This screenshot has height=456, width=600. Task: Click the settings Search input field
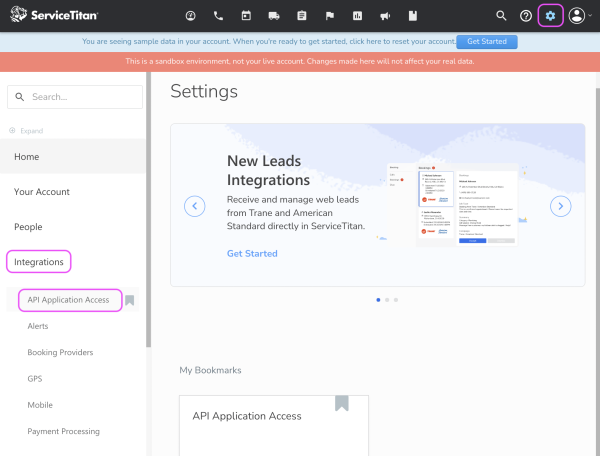point(76,97)
